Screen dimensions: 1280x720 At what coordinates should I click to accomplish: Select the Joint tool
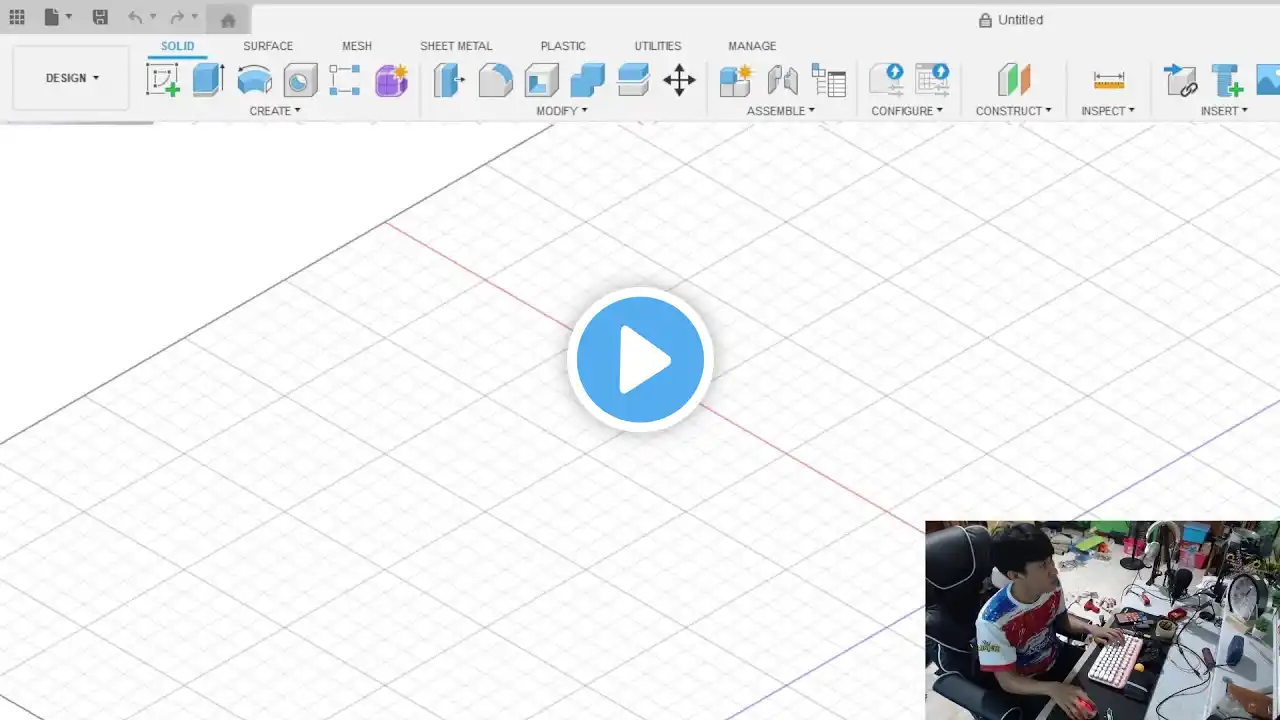782,80
